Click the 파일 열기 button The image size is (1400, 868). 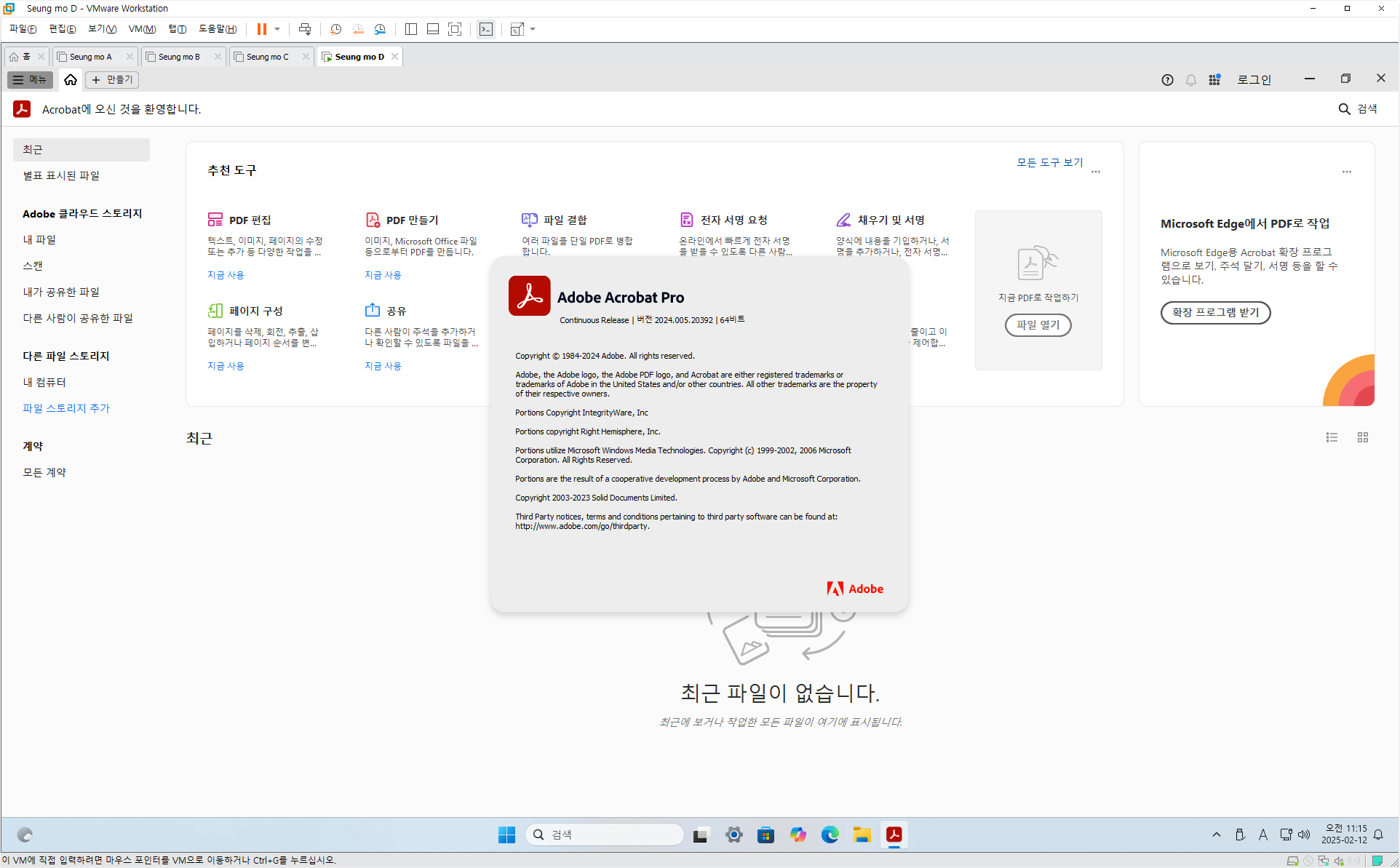click(x=1038, y=325)
